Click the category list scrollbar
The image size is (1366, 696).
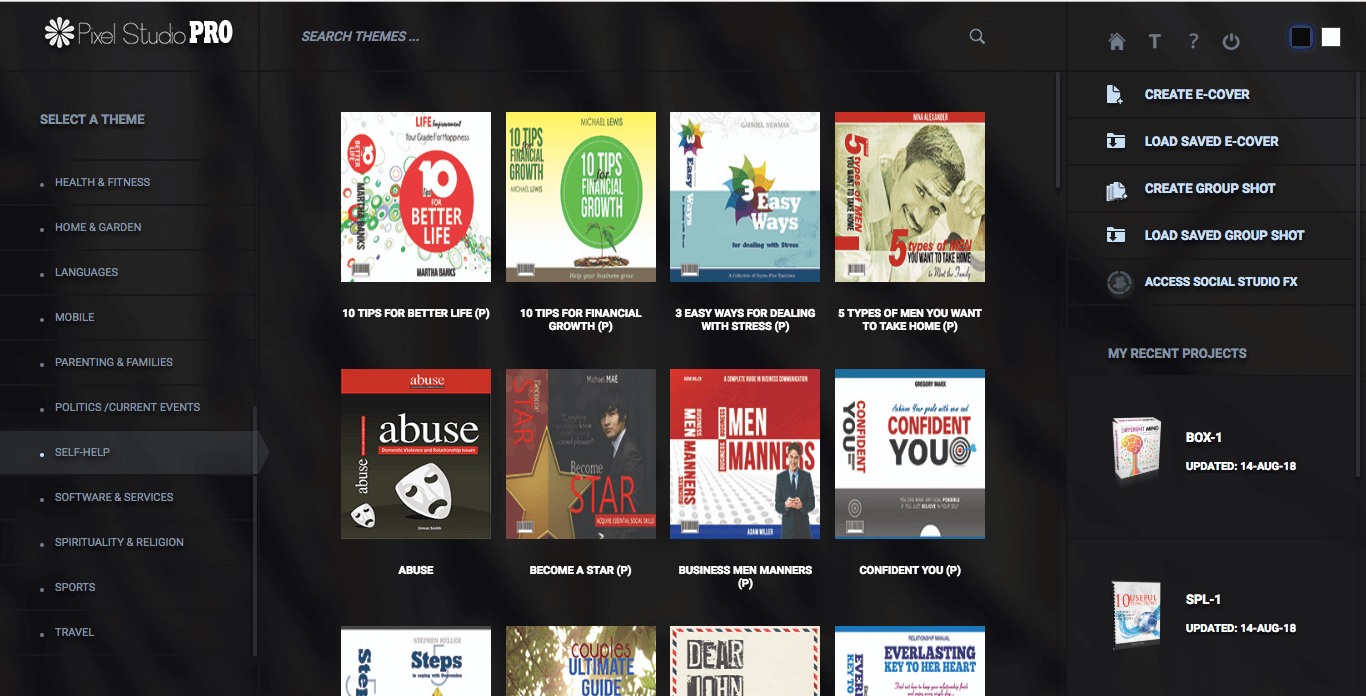tap(254, 530)
